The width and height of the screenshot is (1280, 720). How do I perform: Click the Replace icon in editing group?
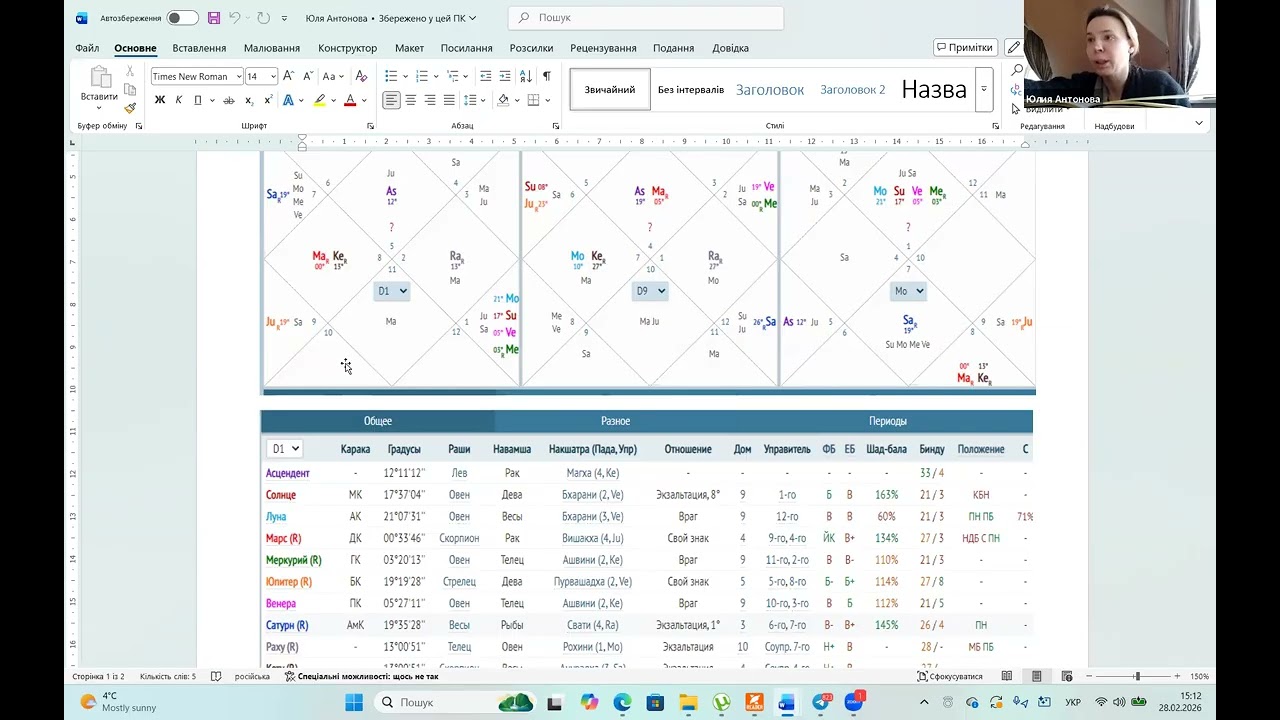[x=1017, y=89]
